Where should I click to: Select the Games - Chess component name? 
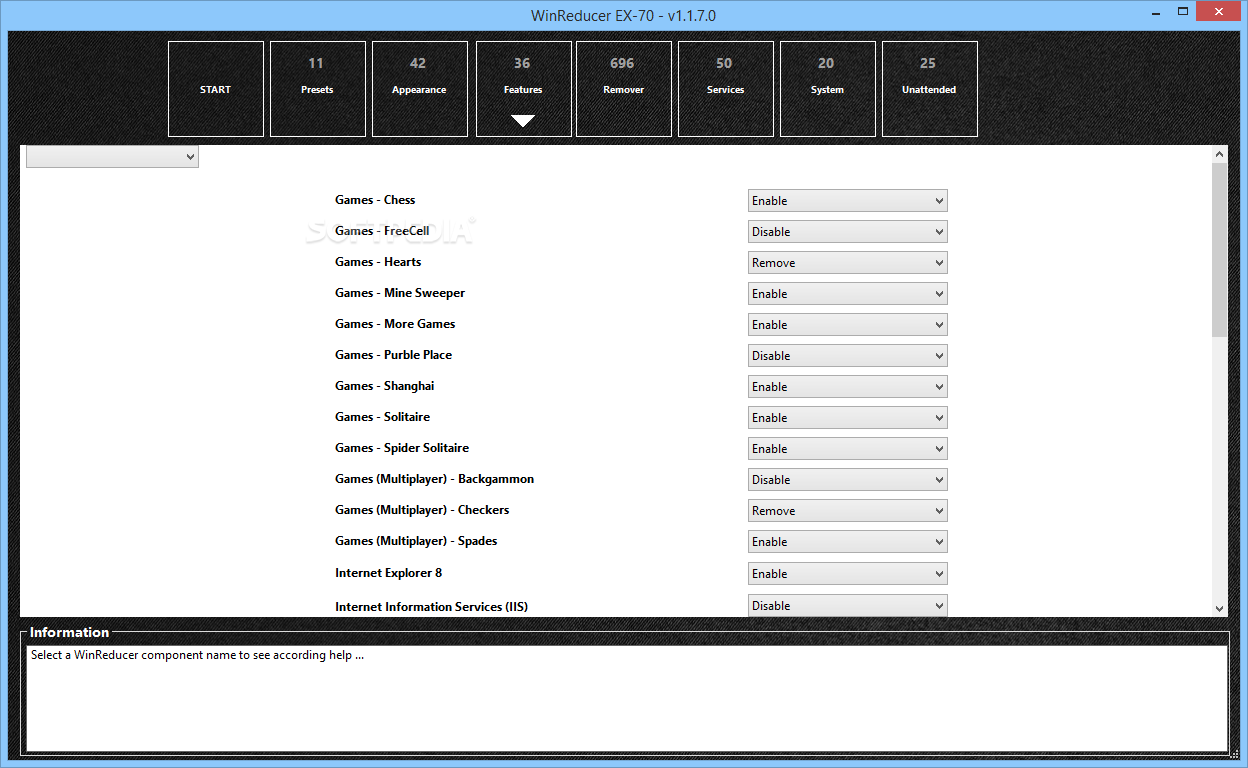pos(375,200)
